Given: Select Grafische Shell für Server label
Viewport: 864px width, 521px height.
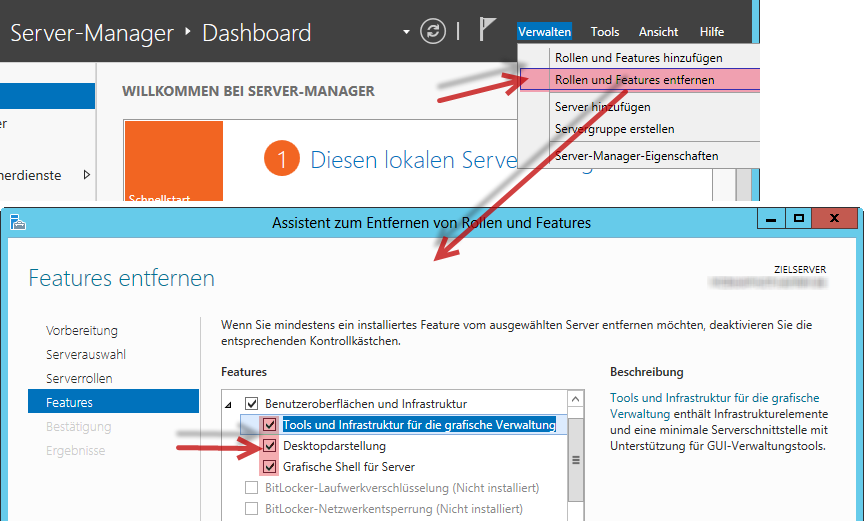Looking at the screenshot, I should click(349, 466).
